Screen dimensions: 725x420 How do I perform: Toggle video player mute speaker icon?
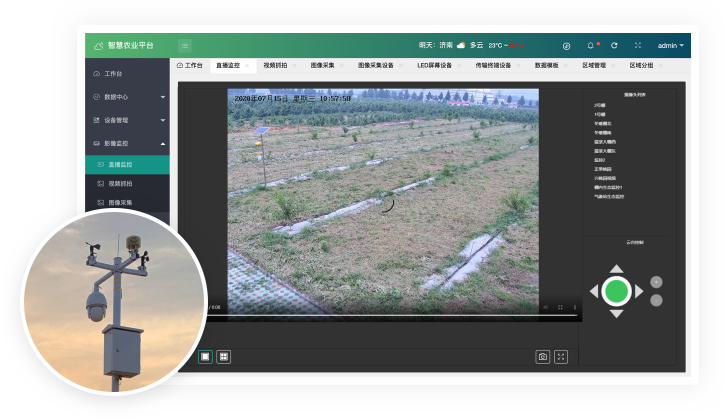545,307
